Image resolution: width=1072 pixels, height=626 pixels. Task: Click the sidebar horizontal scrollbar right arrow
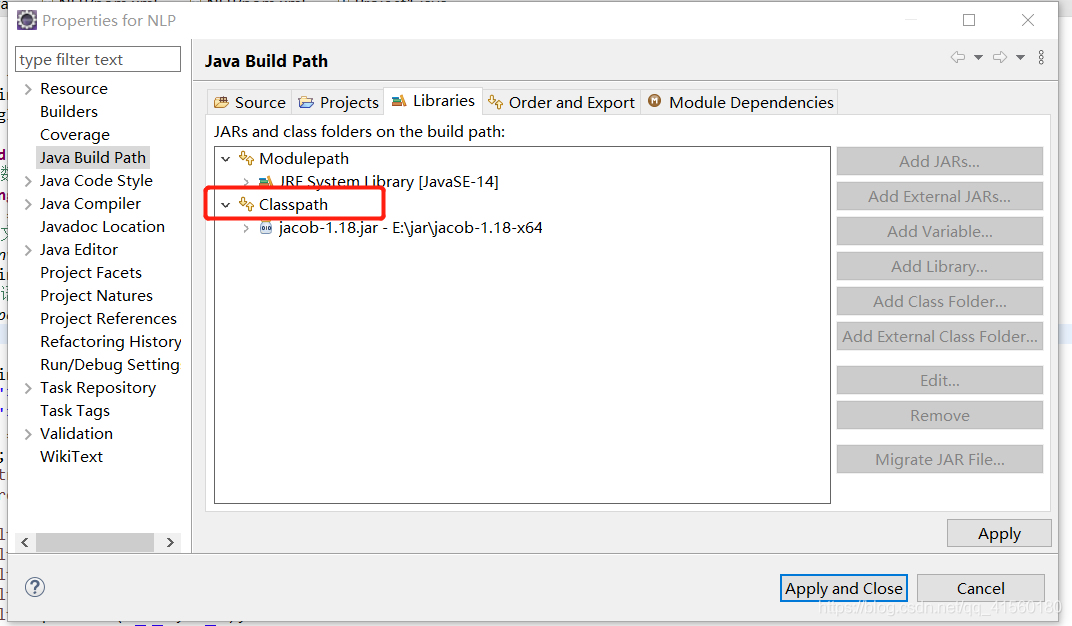click(170, 541)
